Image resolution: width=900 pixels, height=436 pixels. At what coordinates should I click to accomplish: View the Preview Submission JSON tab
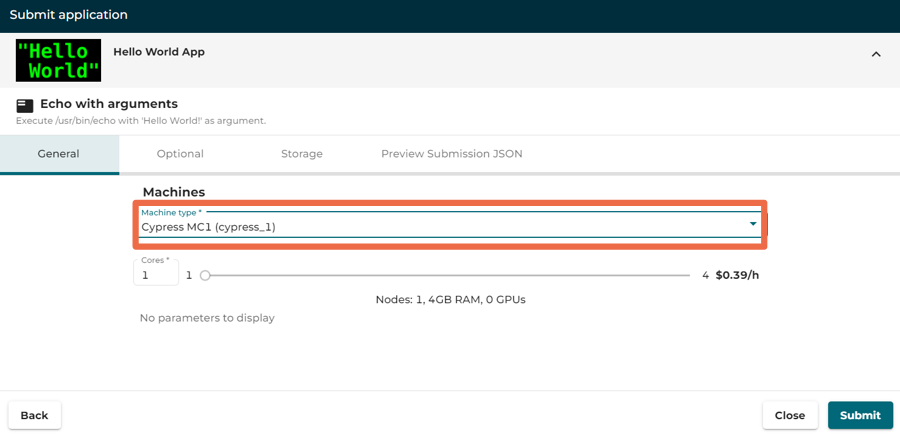[452, 154]
